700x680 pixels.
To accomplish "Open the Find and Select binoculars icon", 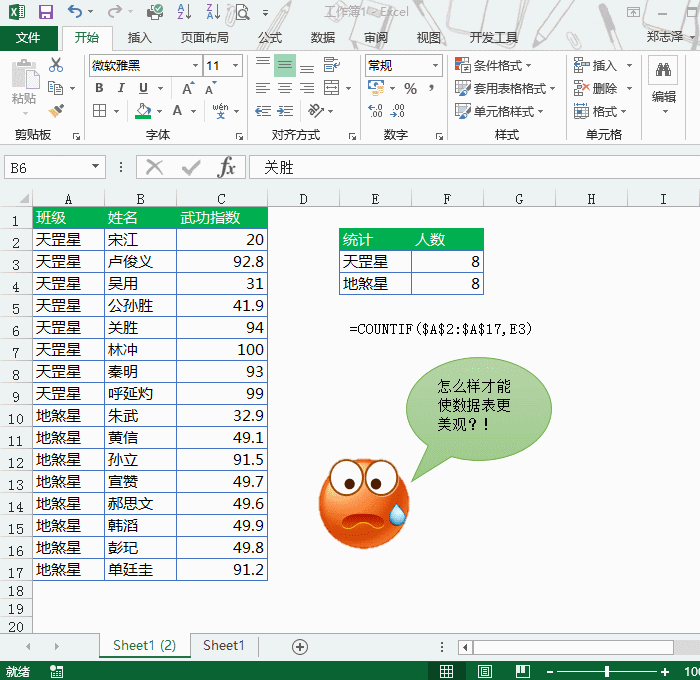I will click(663, 70).
